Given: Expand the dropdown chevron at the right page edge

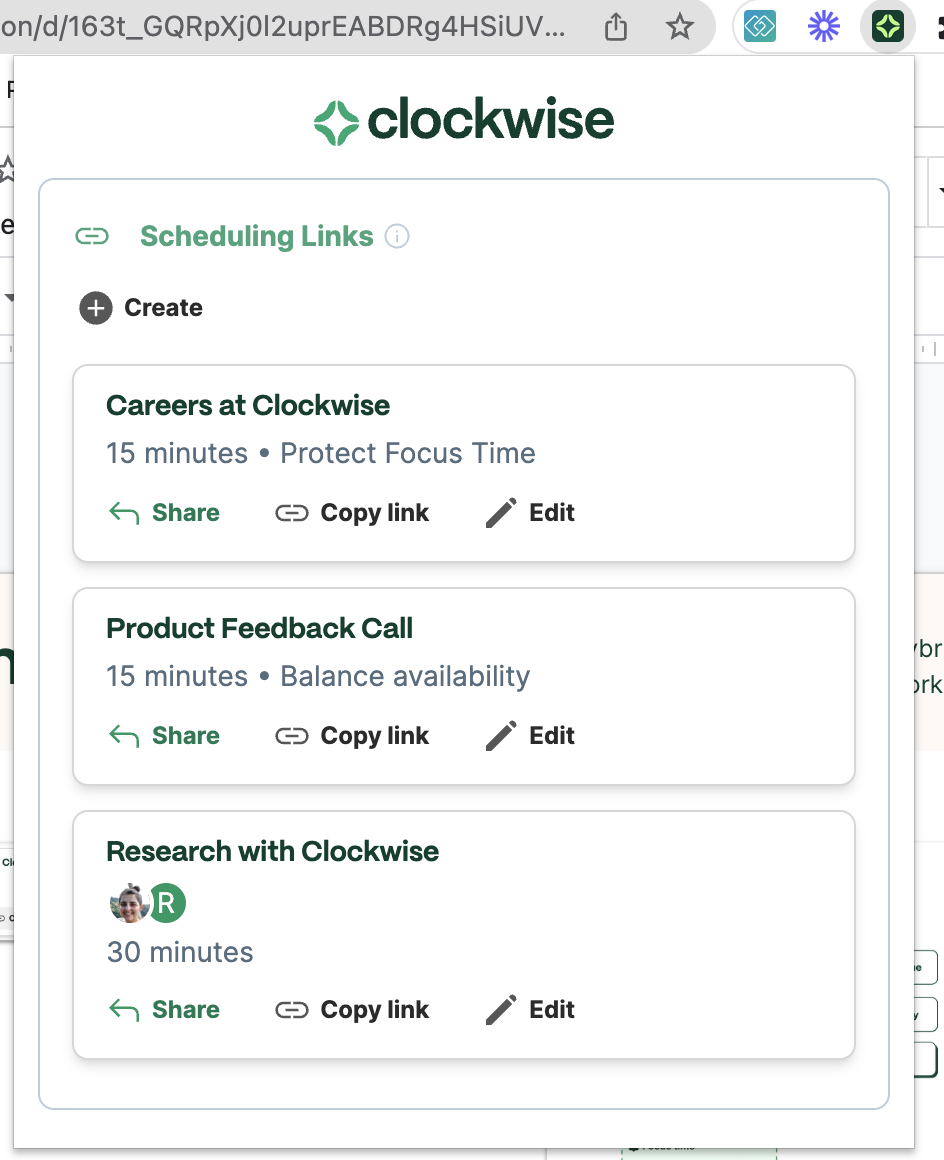Looking at the screenshot, I should tap(940, 189).
